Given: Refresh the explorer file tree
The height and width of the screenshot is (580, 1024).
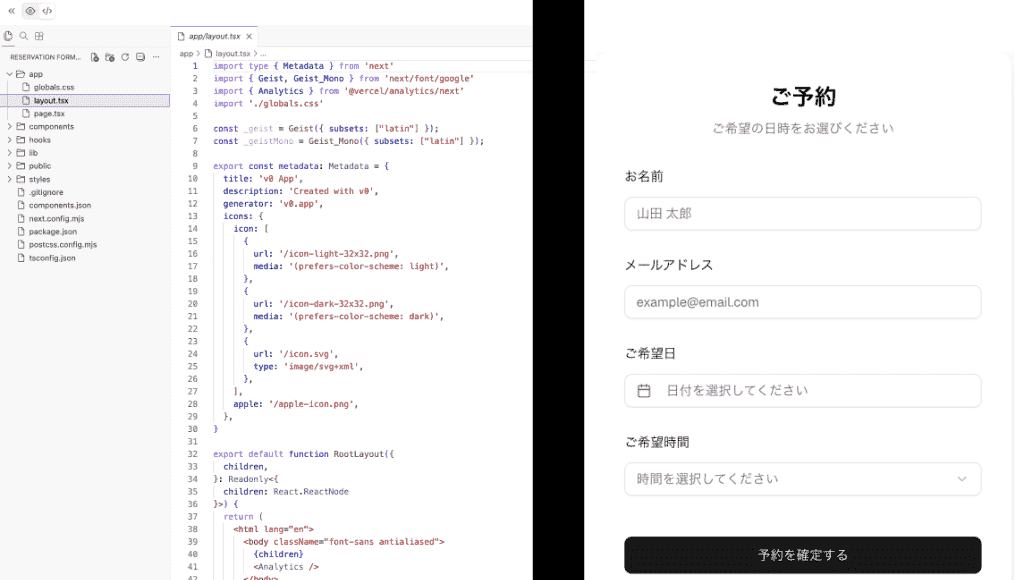Looking at the screenshot, I should pos(125,57).
